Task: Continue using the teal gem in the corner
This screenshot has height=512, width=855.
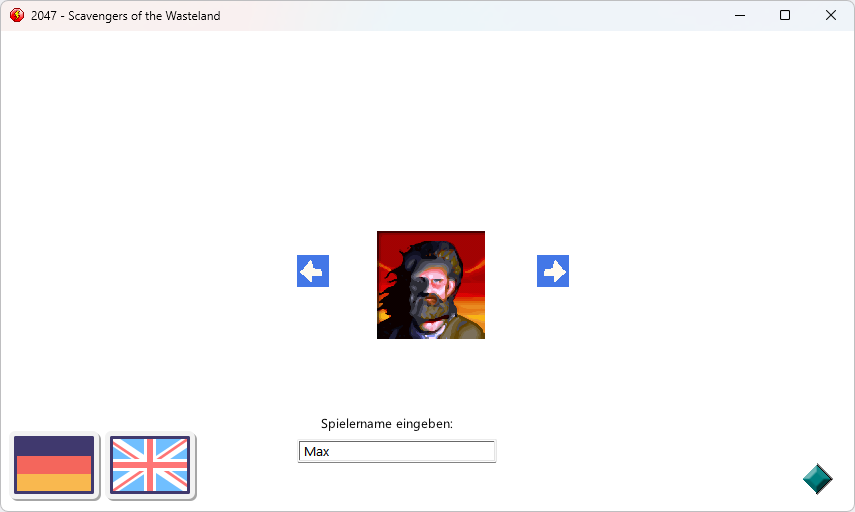Action: click(817, 479)
